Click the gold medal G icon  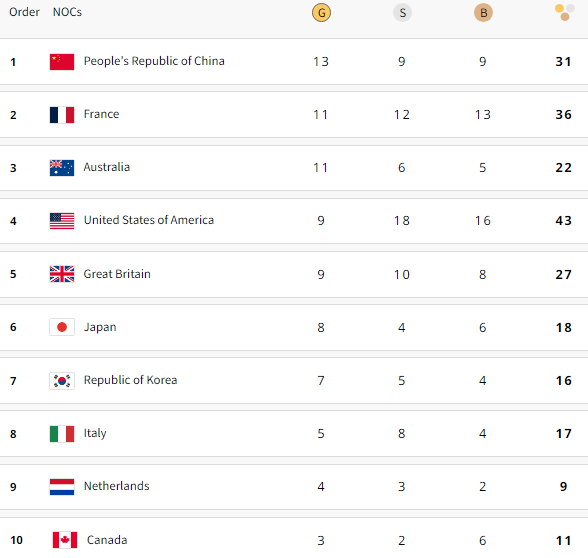coord(321,13)
